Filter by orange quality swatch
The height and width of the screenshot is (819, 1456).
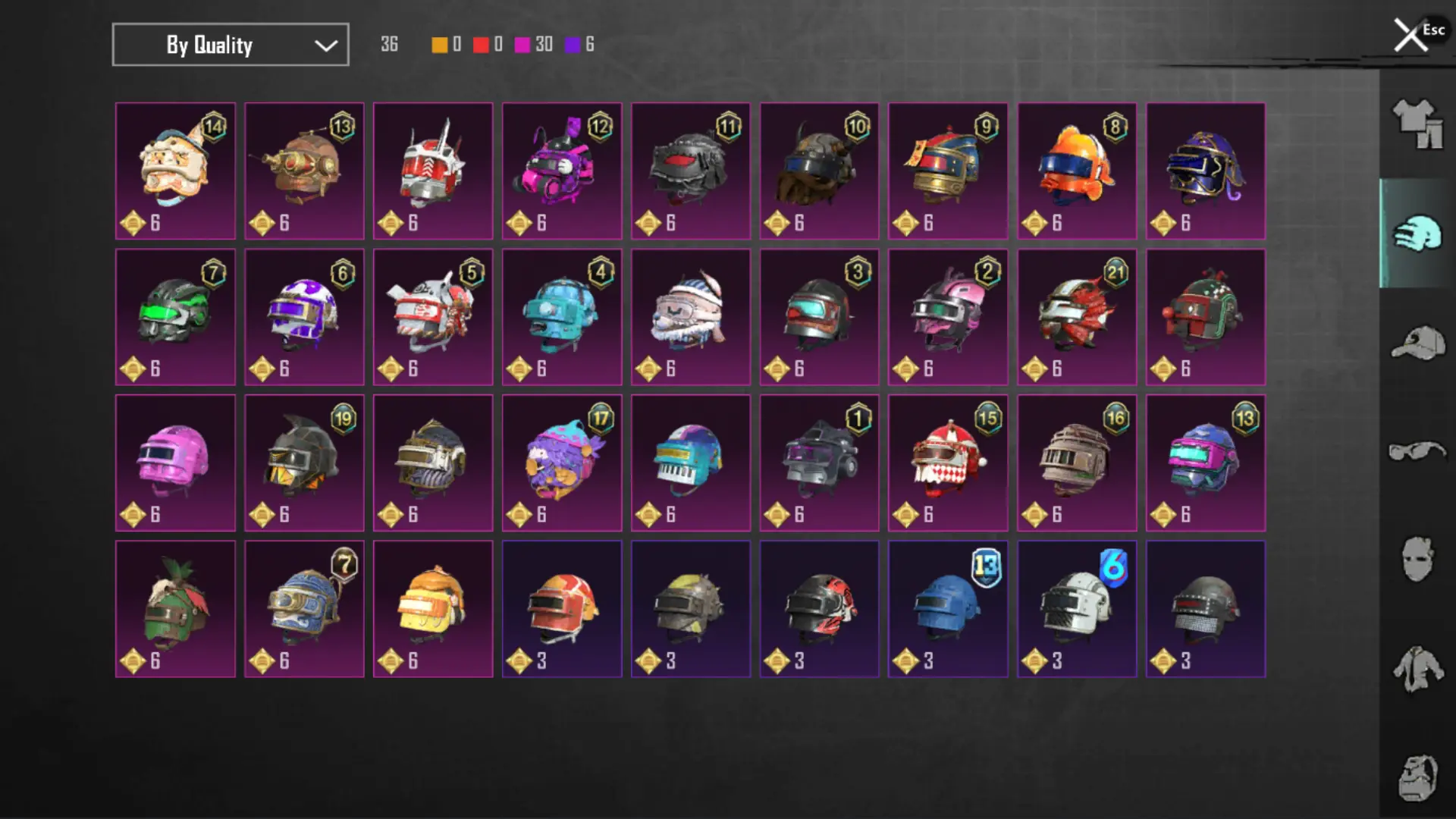click(x=440, y=45)
